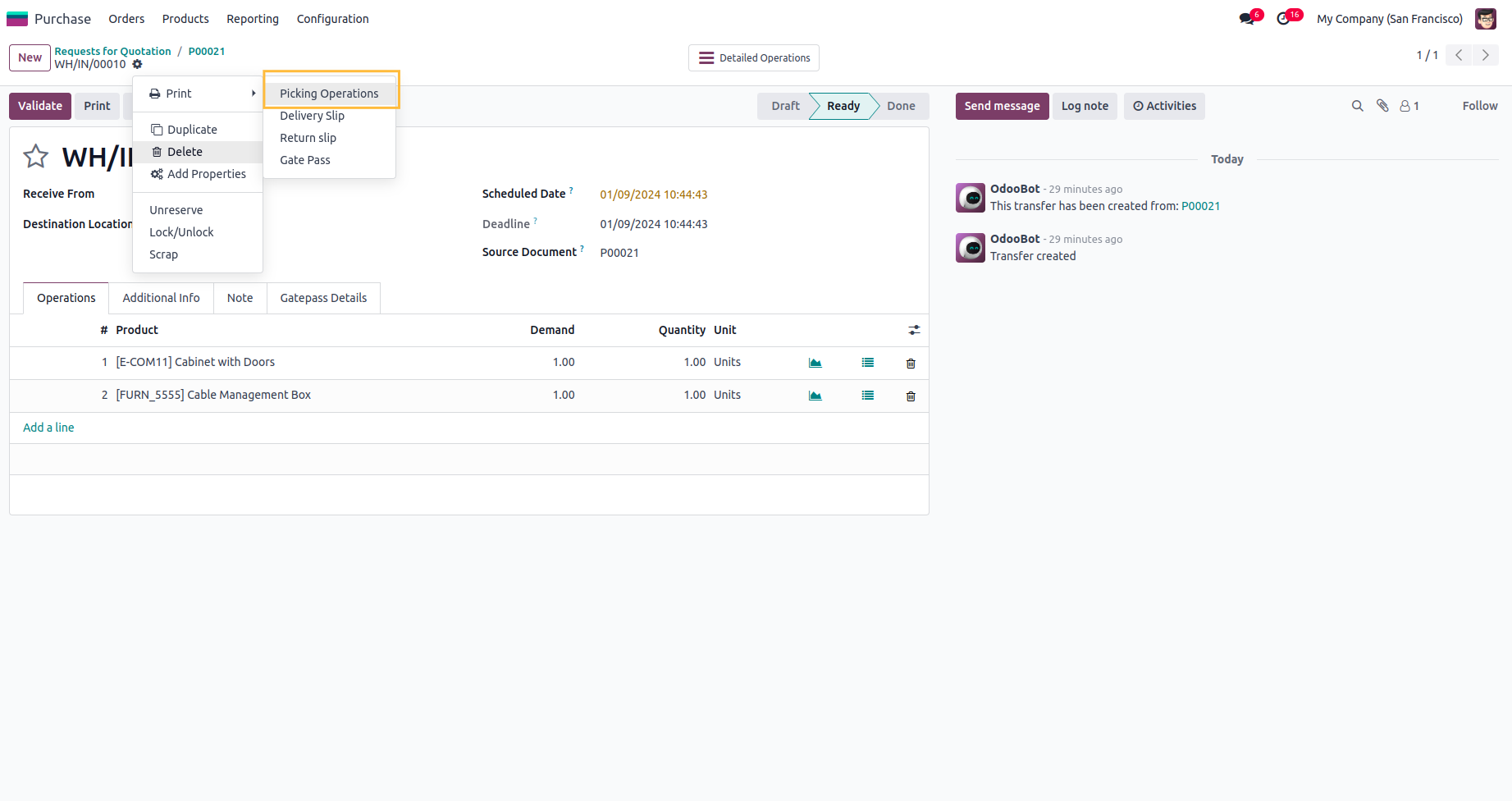Viewport: 1512px width, 801px height.
Task: Open detailed operations list icon for Cable Management Box
Action: [x=867, y=396]
